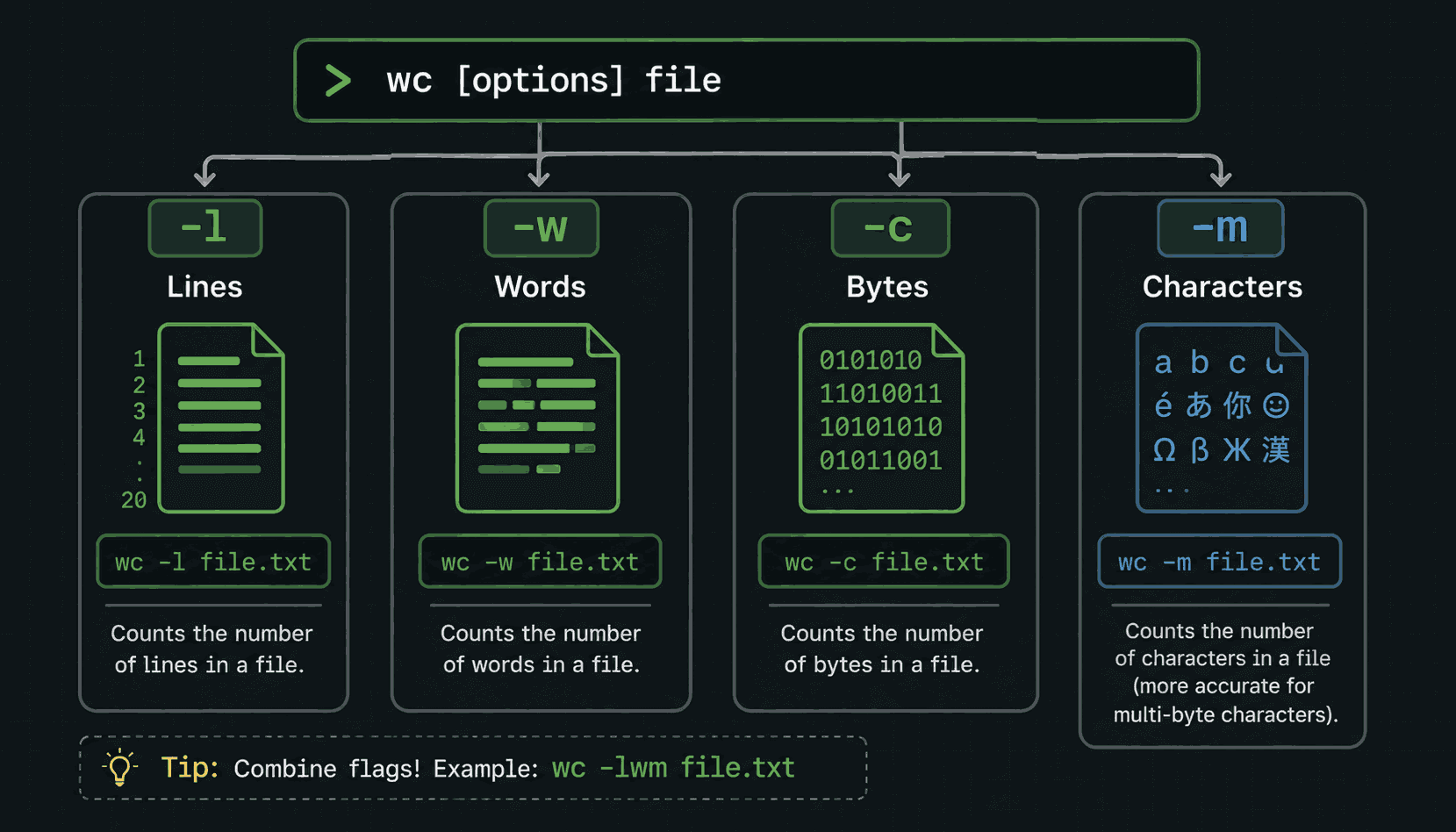This screenshot has width=1456, height=832.
Task: Click 'Counts the number of words' description
Action: (x=541, y=649)
